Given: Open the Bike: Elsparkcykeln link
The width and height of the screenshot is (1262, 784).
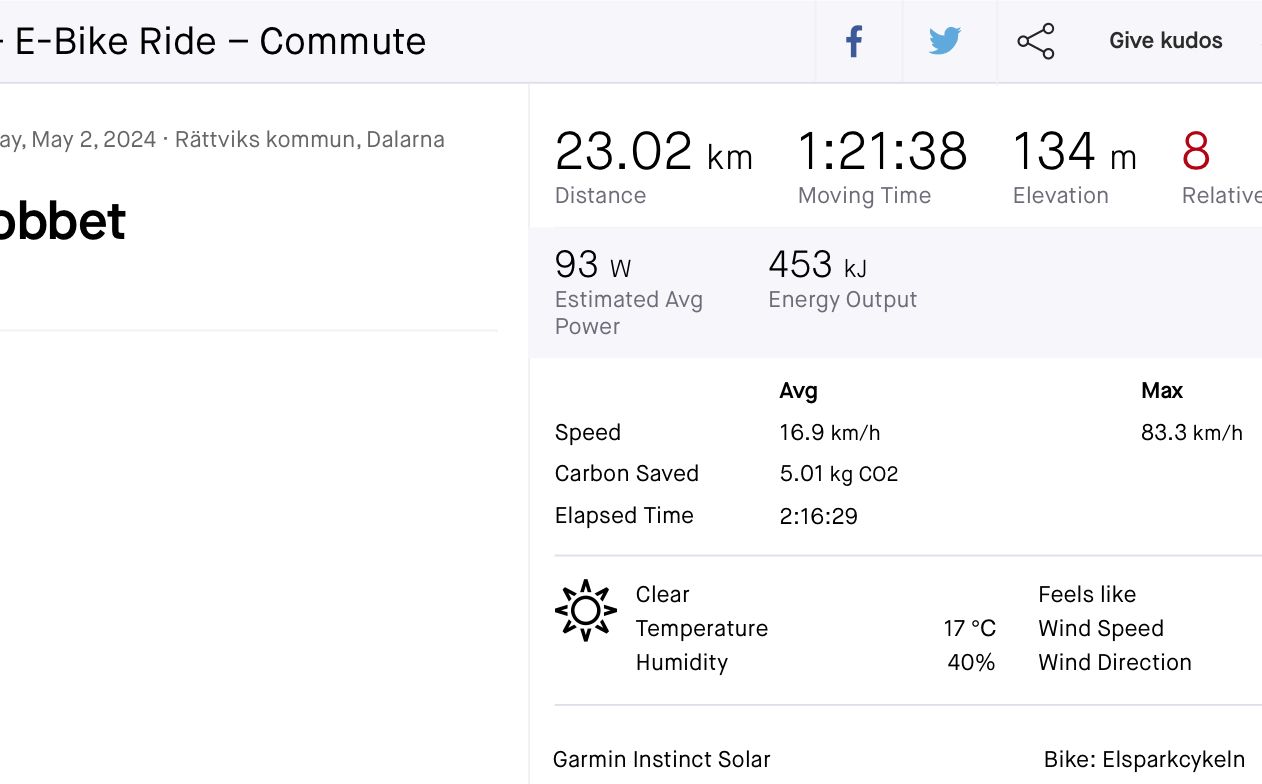Looking at the screenshot, I should pos(1144,759).
